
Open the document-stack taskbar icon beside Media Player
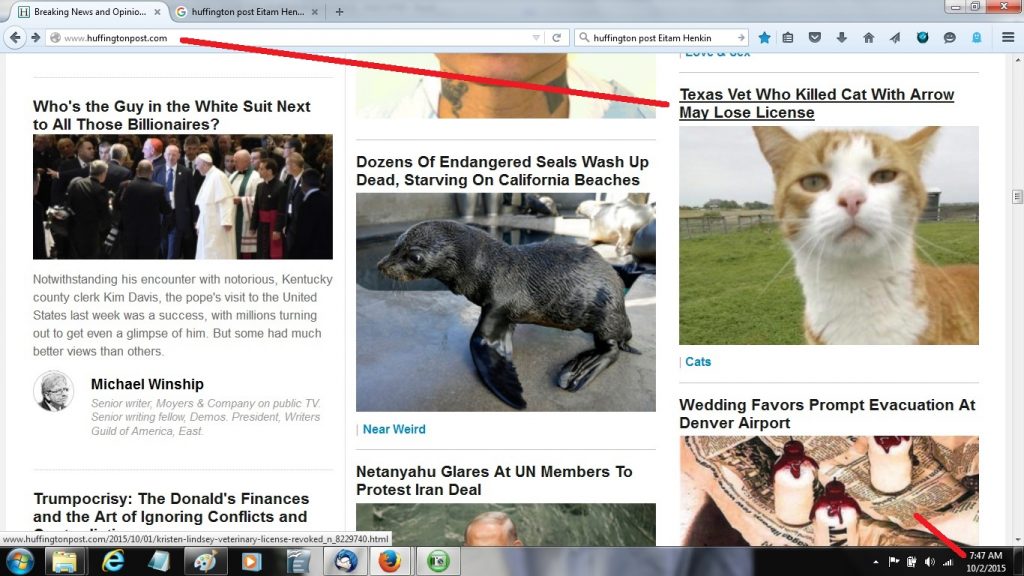click(x=298, y=562)
